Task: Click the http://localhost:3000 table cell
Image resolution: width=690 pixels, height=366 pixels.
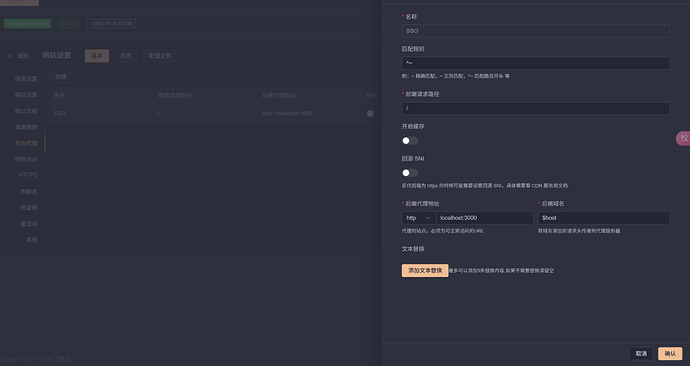Action: 287,113
